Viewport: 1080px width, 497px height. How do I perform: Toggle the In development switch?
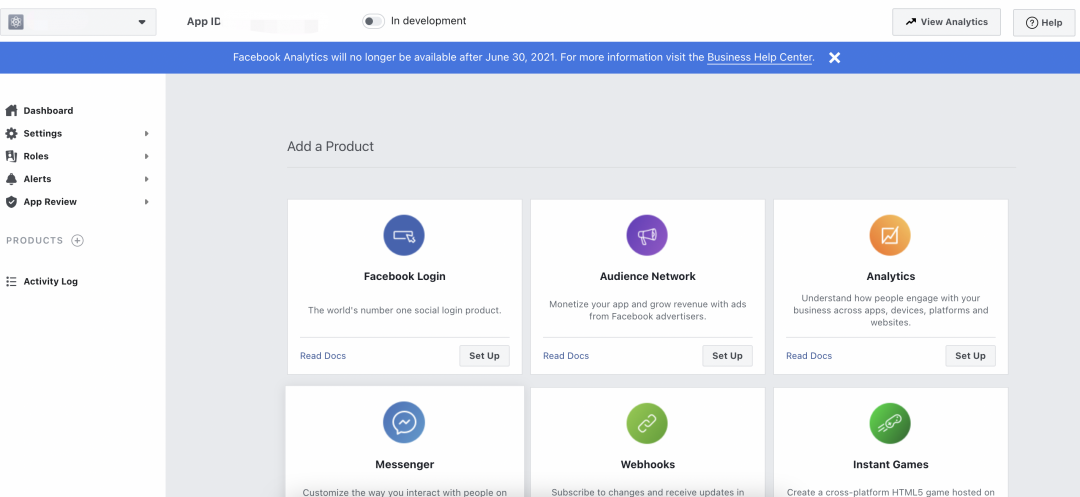pos(373,21)
